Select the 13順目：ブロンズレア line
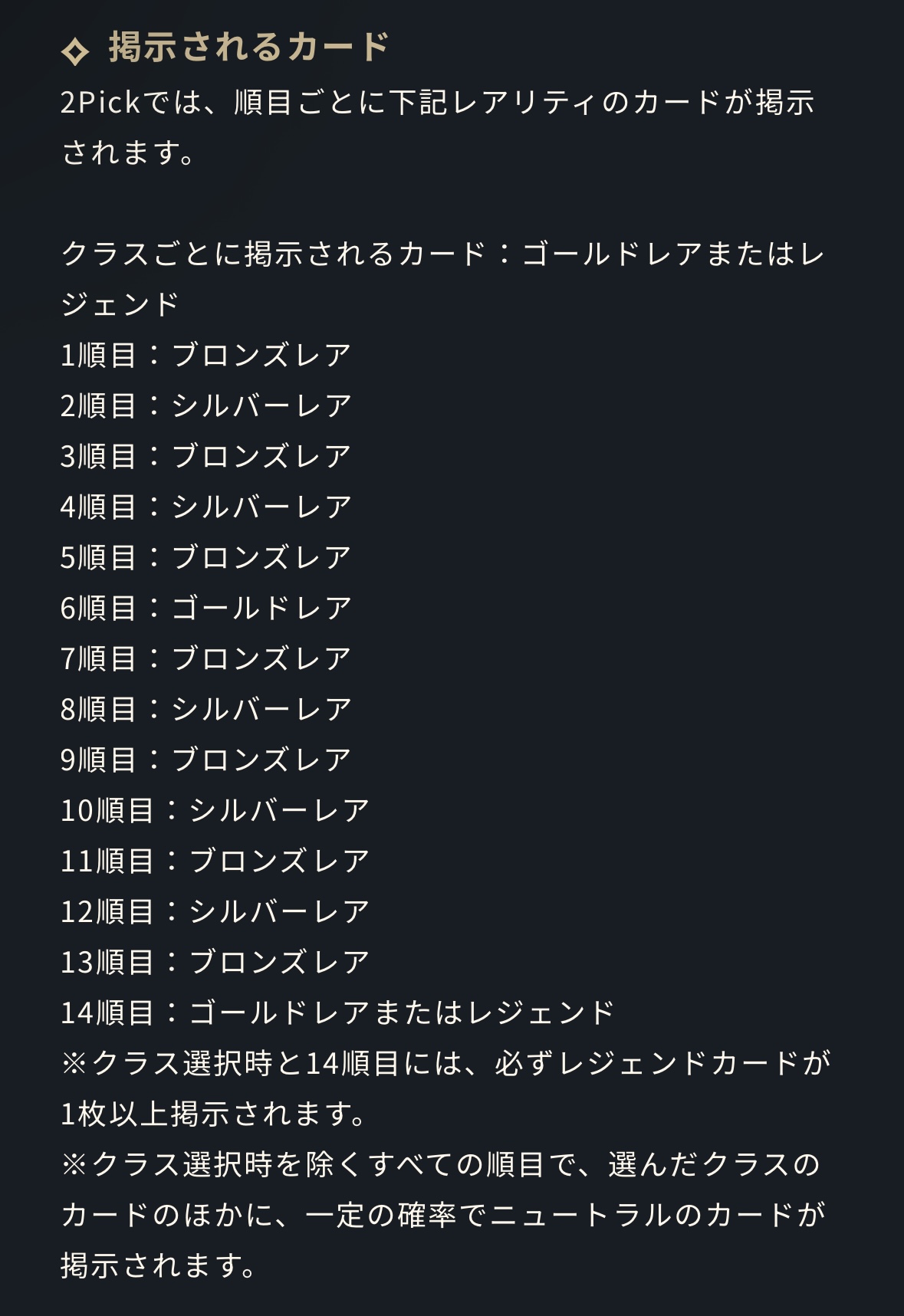Screen dimensions: 904x1316 215,962
